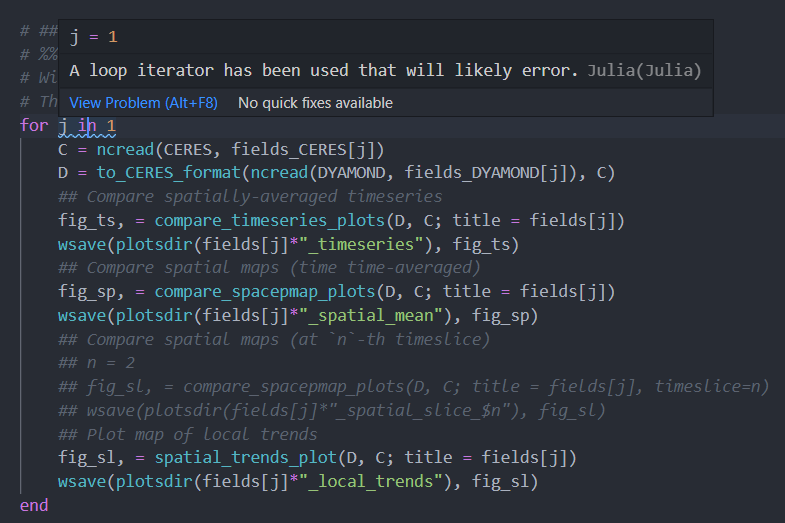
Task: Click the '"_local_trends"' string literal
Action: [x=370, y=481]
